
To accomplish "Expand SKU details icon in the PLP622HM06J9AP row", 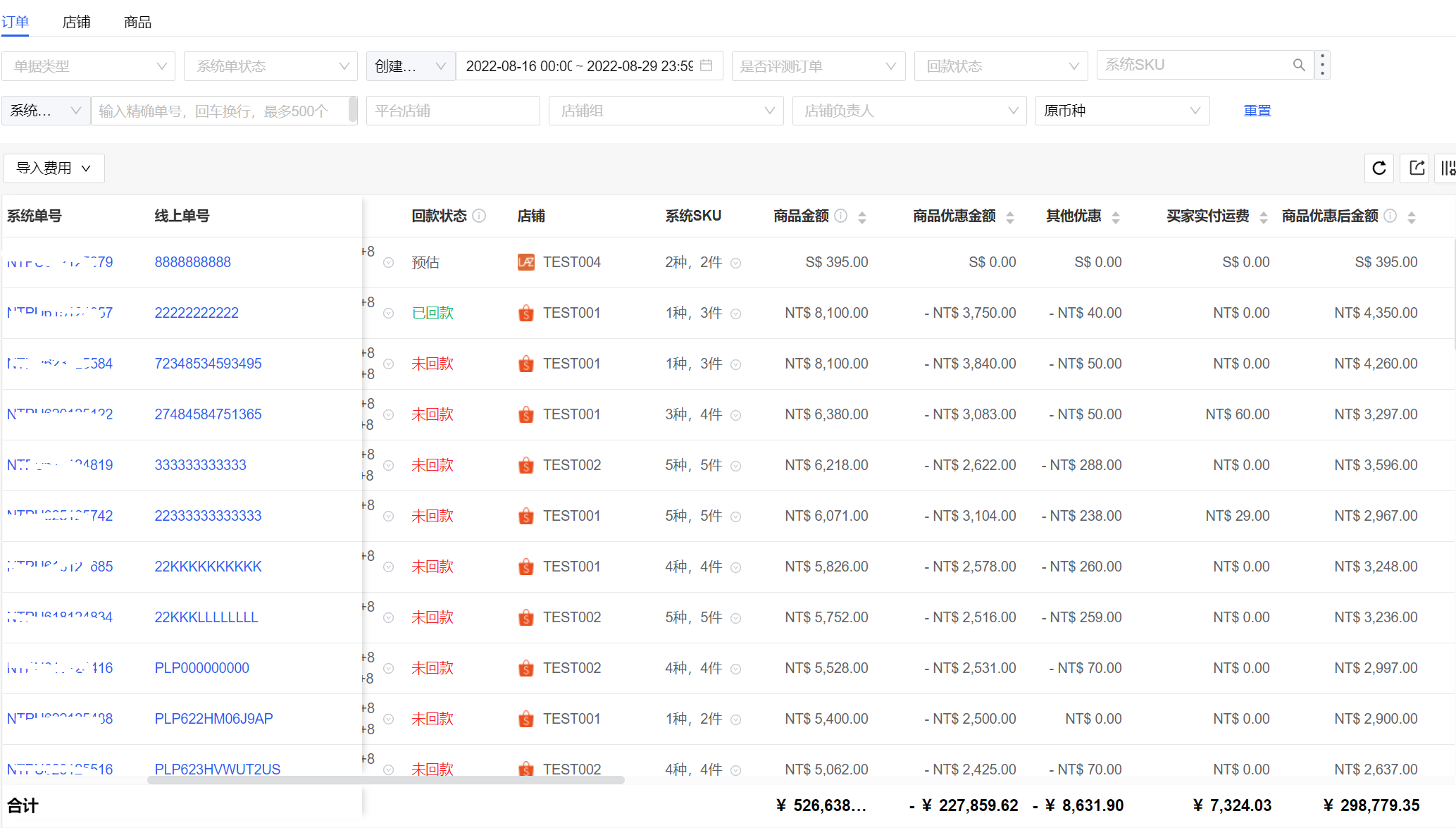I will 735,719.
